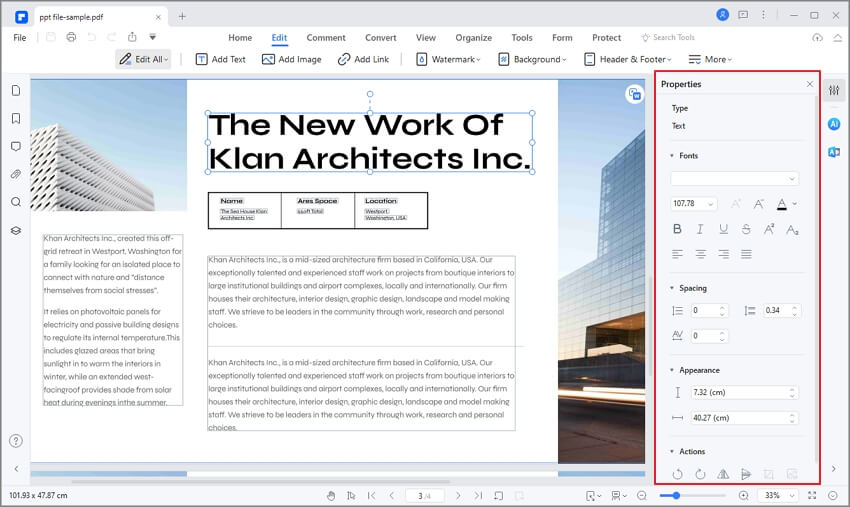Zoom in with plus magnifier icon
This screenshot has height=507, width=850.
coord(744,496)
